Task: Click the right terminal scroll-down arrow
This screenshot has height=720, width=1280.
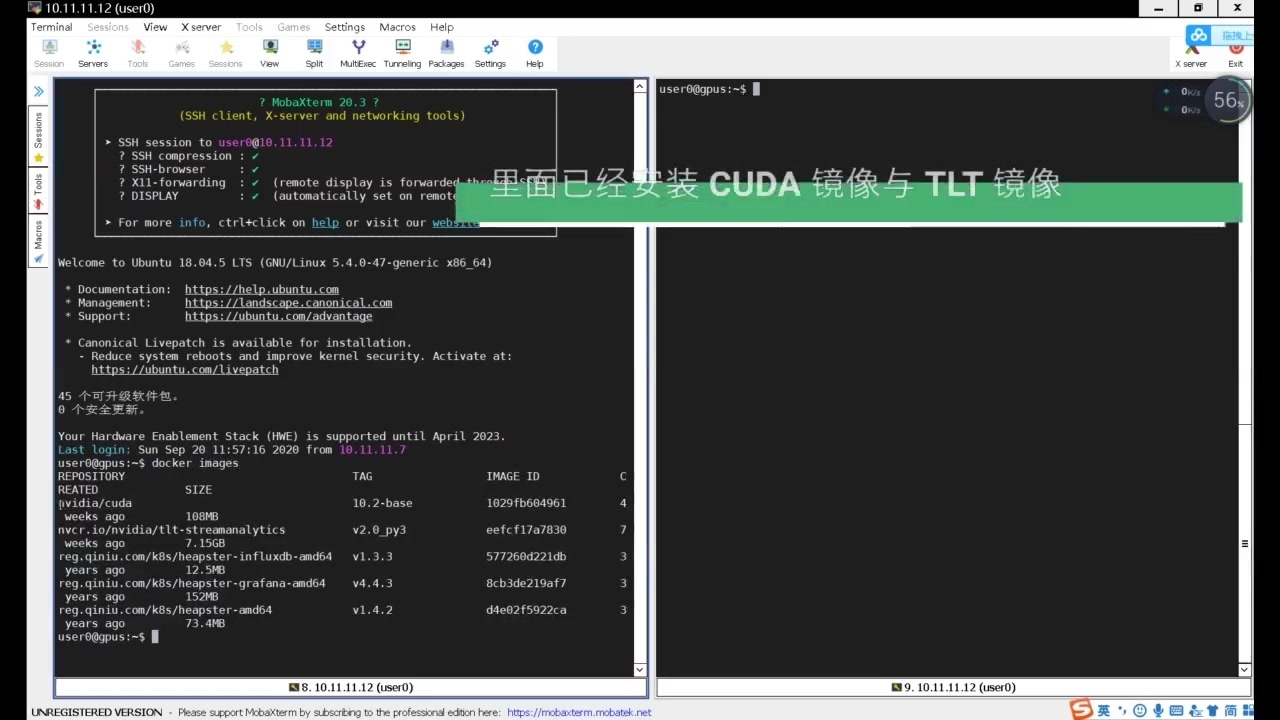Action: pyautogui.click(x=1245, y=670)
